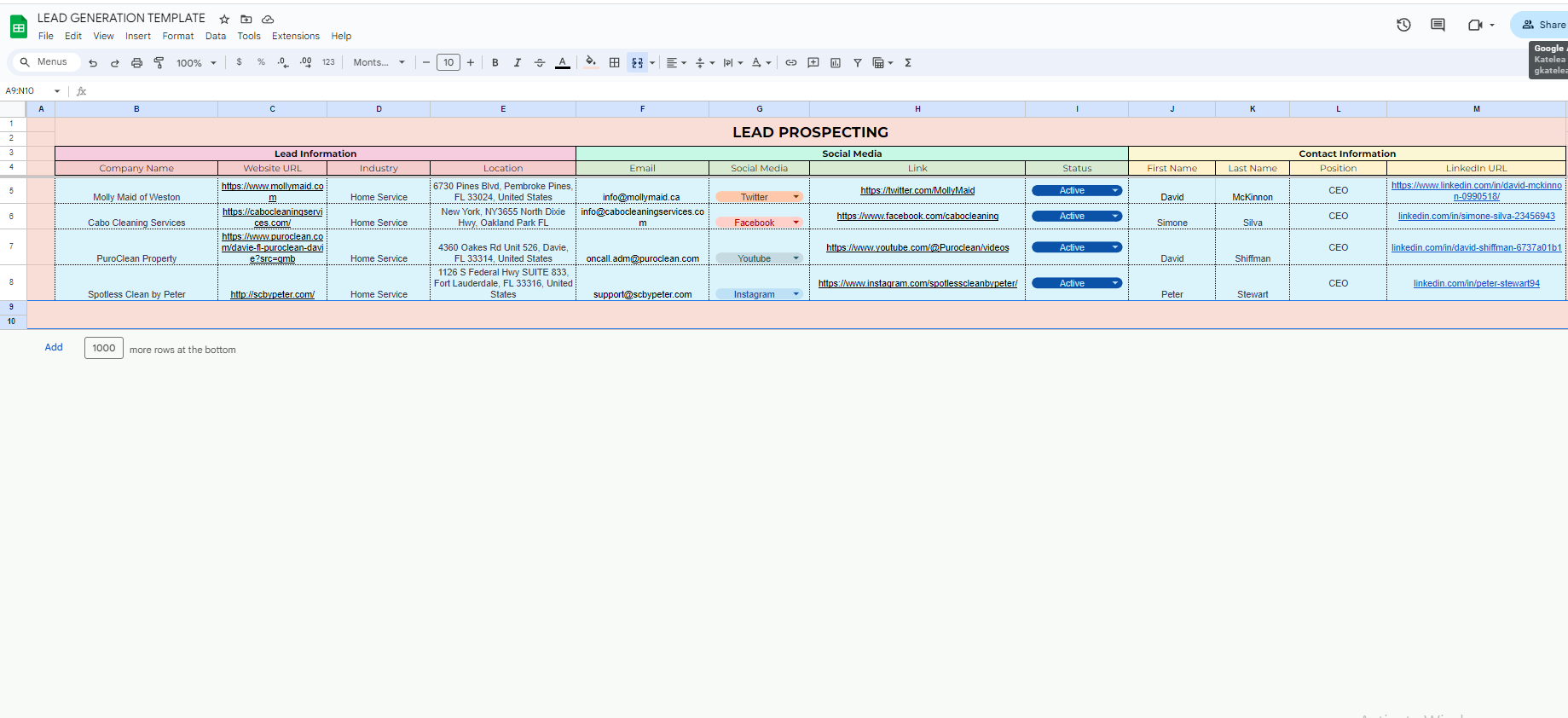Image resolution: width=1568 pixels, height=718 pixels.
Task: Open the Cabo Cleaning Facebook page link
Action: [917, 217]
